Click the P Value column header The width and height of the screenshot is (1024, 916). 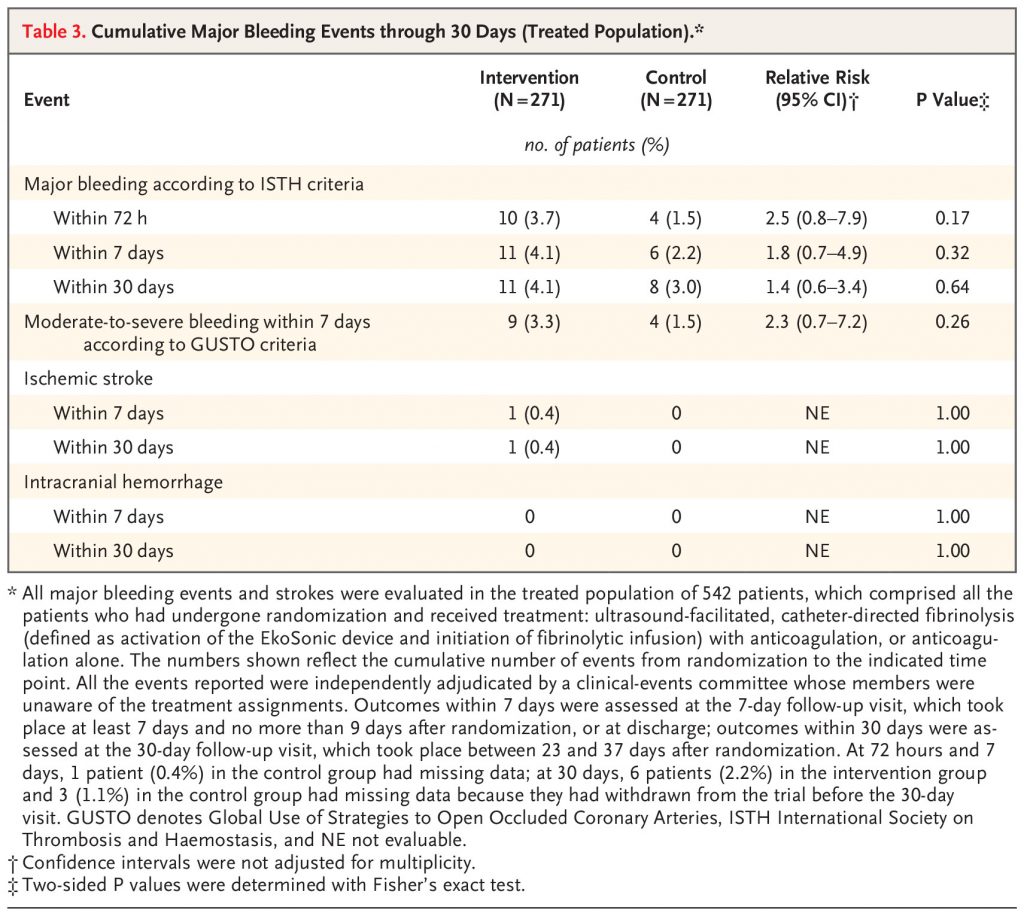tap(952, 100)
